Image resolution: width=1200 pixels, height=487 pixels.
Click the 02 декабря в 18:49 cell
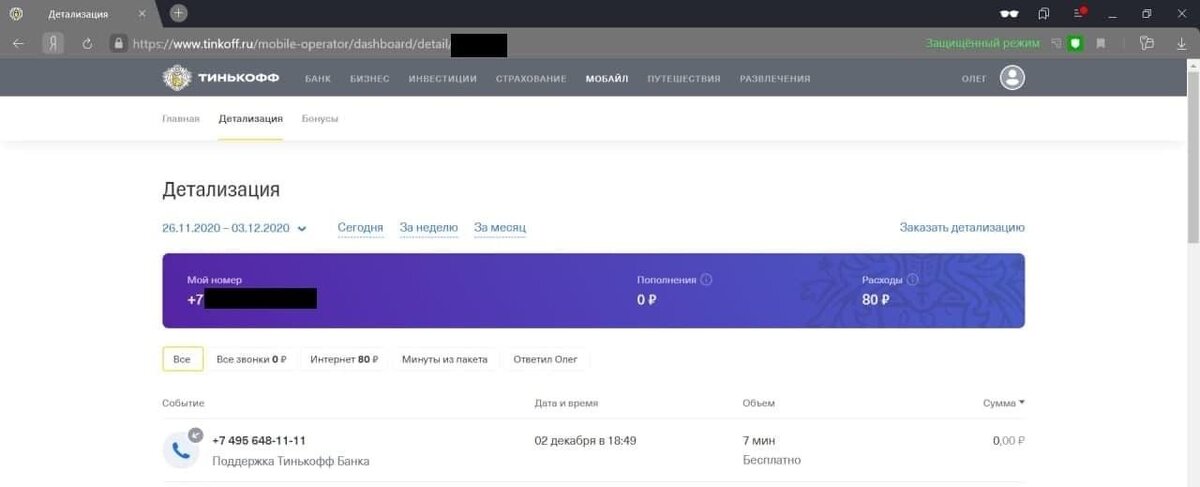click(x=586, y=440)
